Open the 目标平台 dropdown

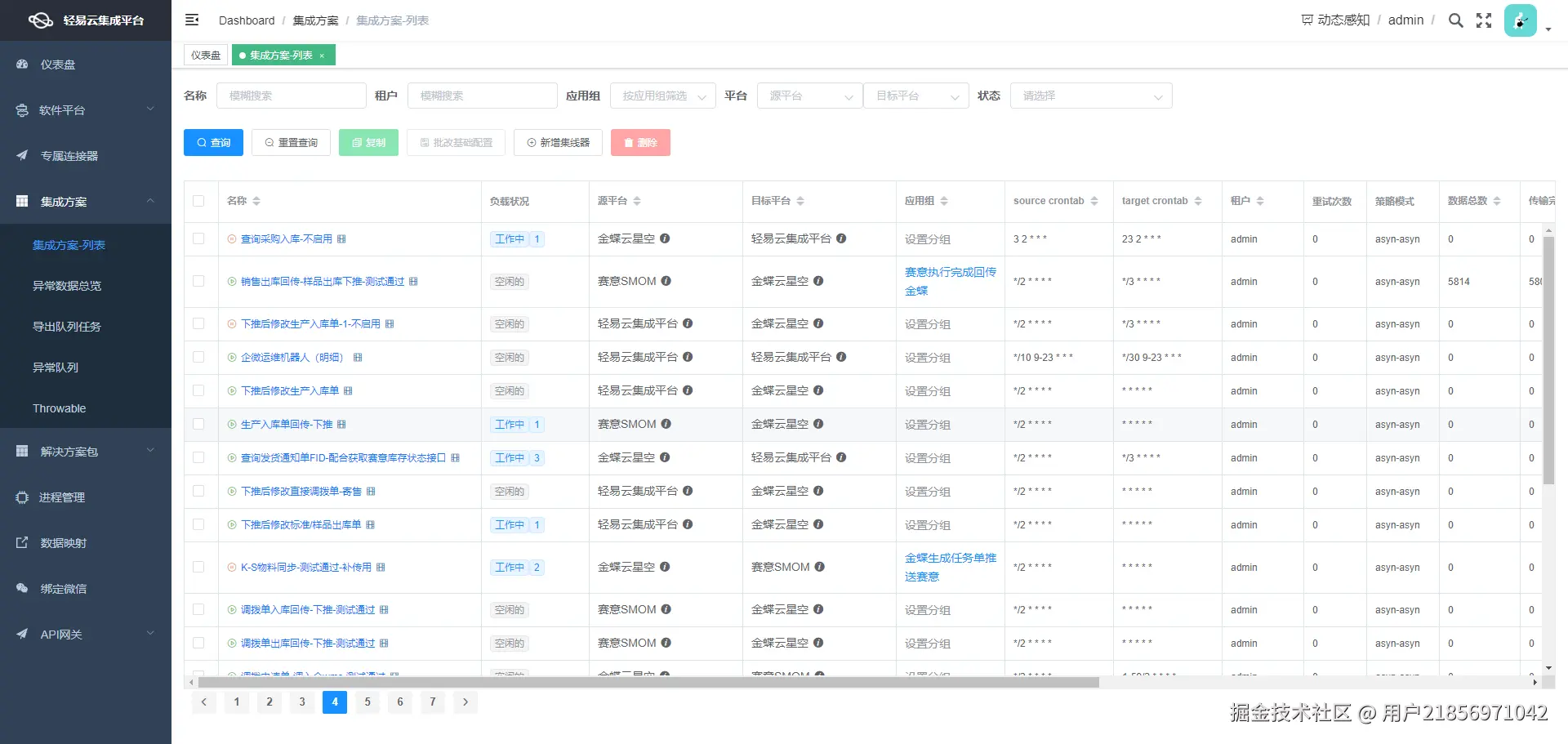[915, 96]
